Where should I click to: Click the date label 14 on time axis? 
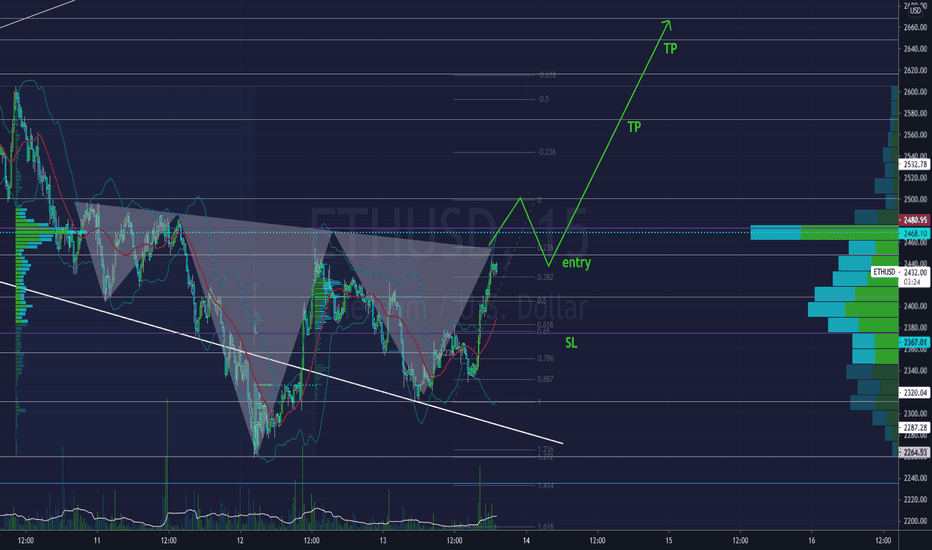point(526,540)
